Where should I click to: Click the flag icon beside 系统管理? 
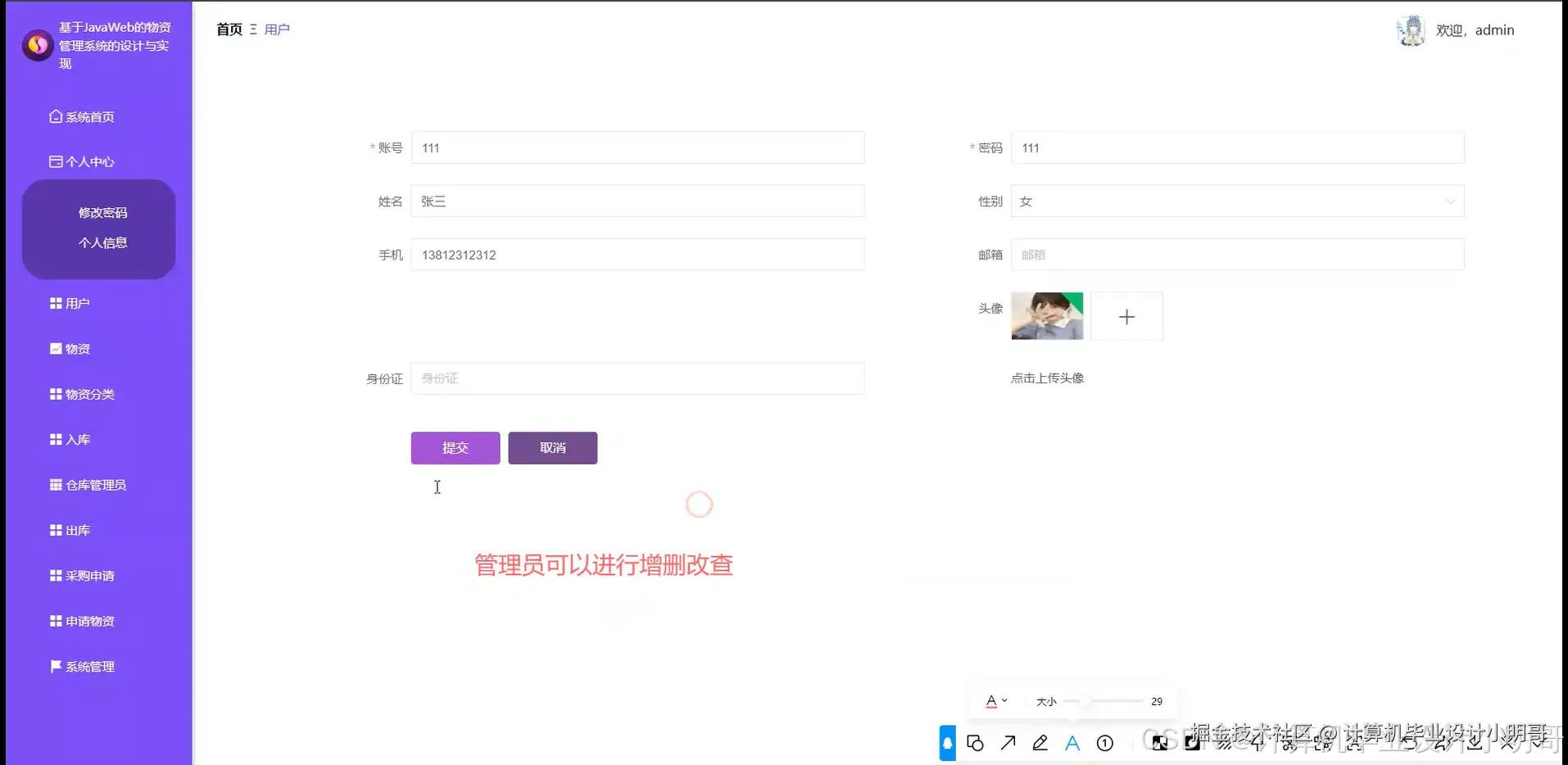coord(53,666)
